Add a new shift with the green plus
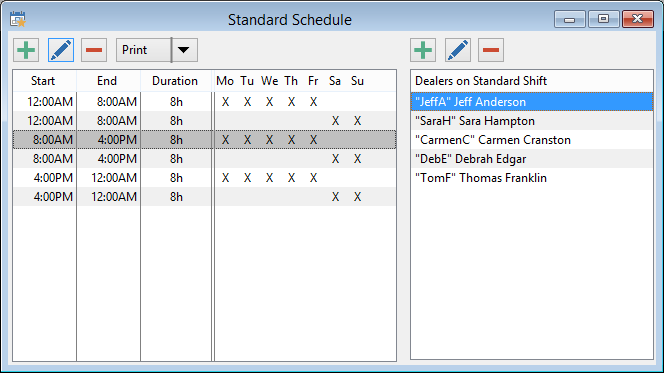The image size is (664, 373). pos(26,50)
